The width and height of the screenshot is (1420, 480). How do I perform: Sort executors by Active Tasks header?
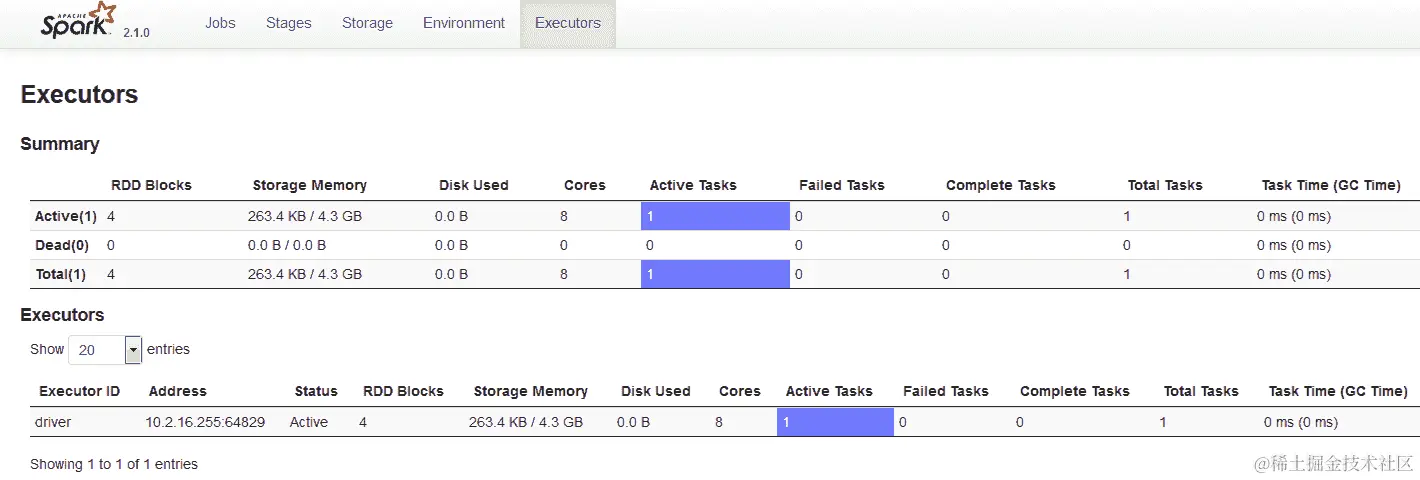[x=829, y=391]
